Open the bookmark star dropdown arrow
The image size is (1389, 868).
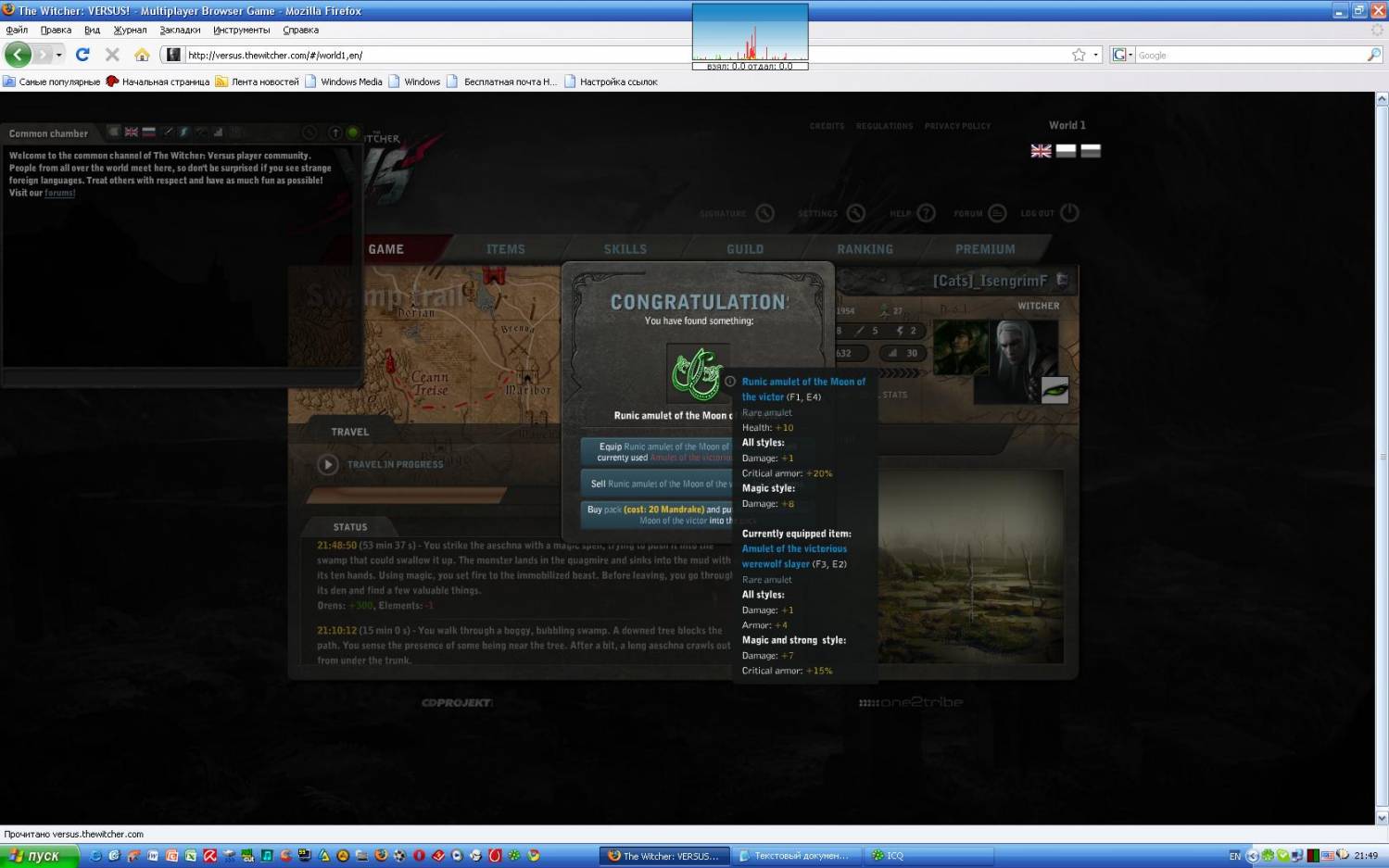1095,55
